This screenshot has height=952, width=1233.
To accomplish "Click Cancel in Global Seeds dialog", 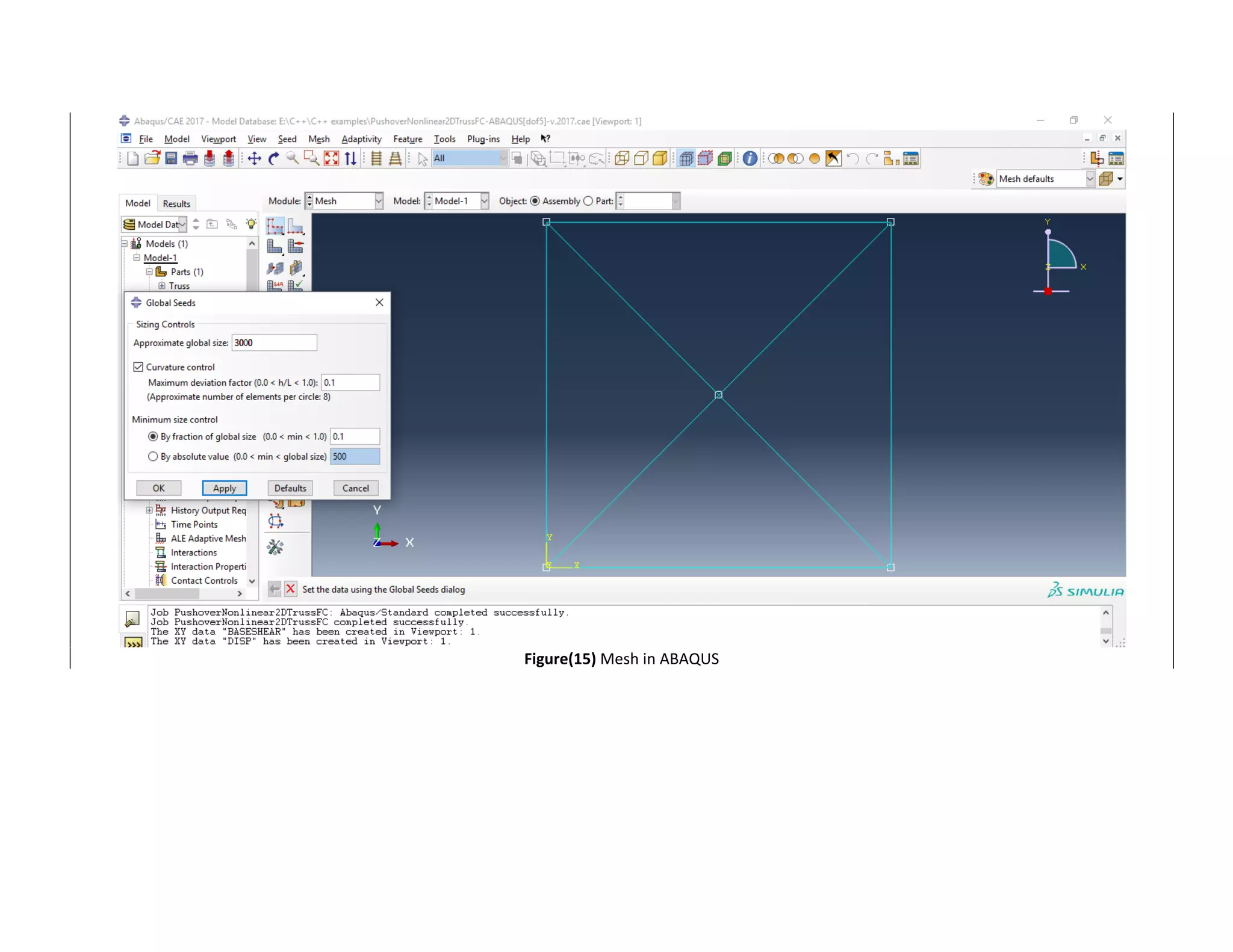I will pyautogui.click(x=356, y=488).
